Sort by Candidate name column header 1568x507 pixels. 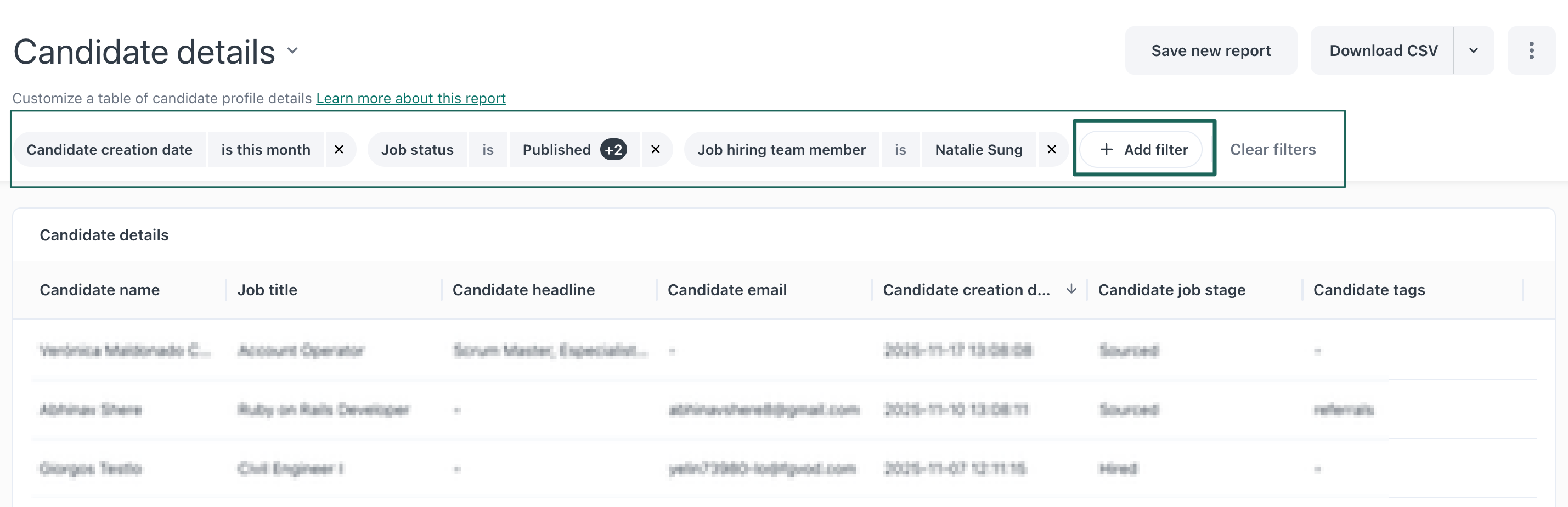click(100, 290)
